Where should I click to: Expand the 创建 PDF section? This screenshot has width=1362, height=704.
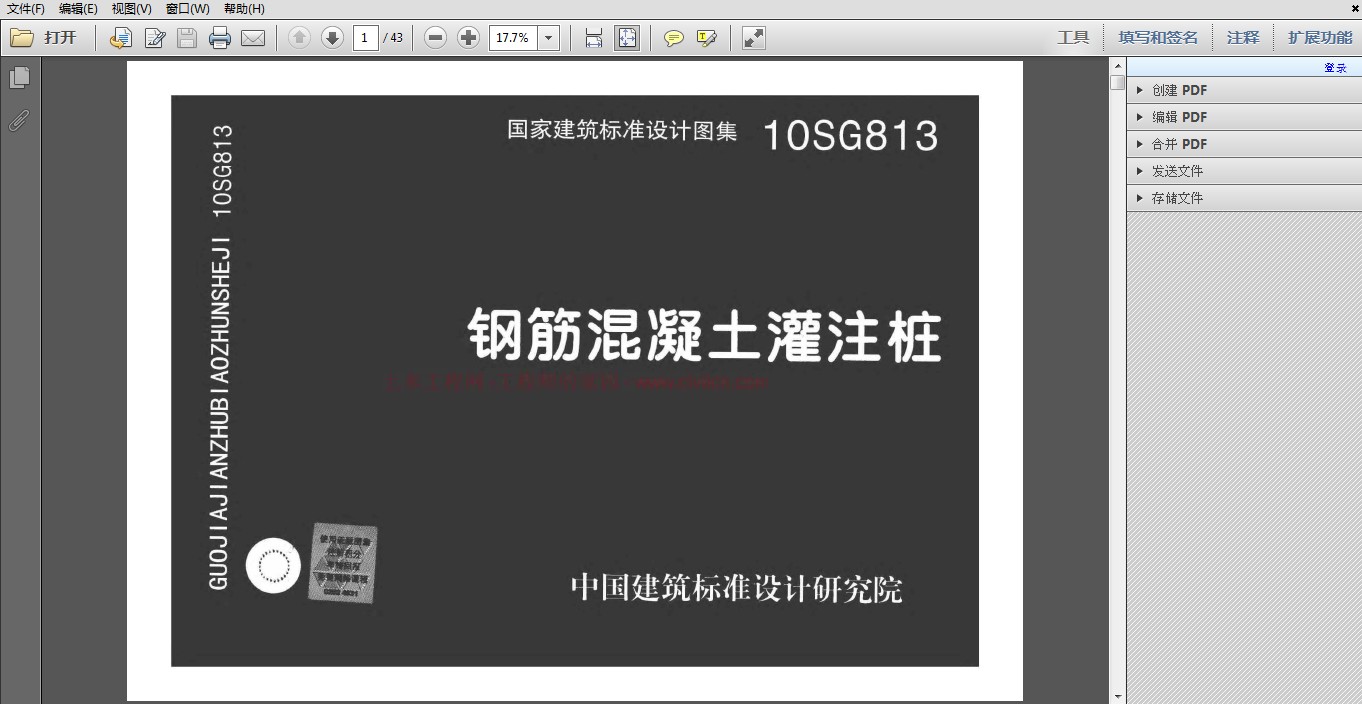tap(1244, 90)
